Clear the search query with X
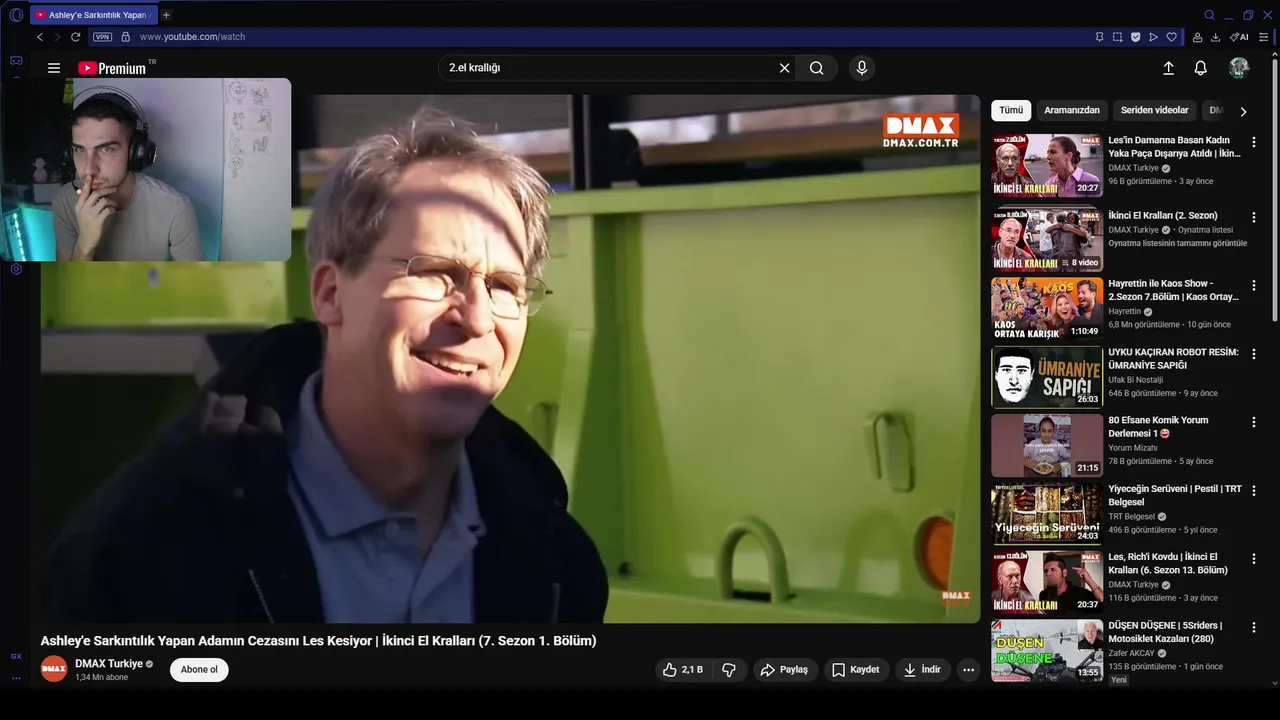The image size is (1280, 720). coord(785,68)
